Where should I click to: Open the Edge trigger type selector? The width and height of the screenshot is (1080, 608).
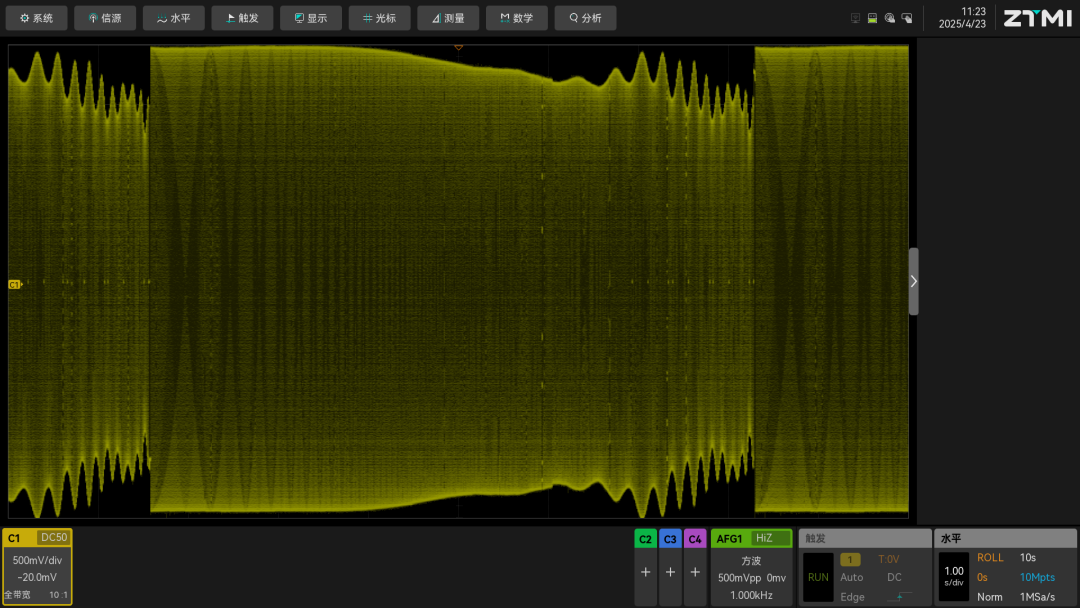[851, 596]
